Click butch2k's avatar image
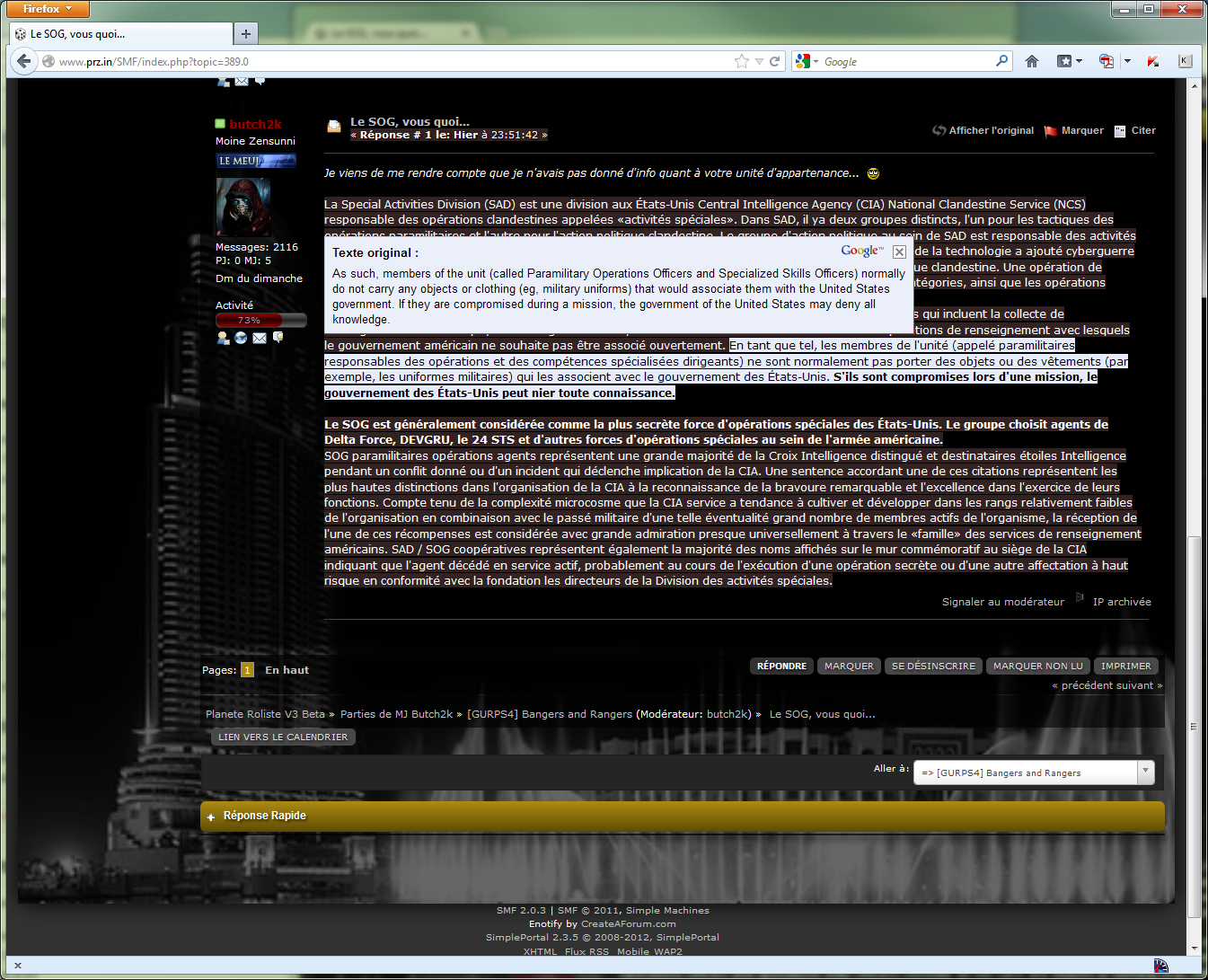The image size is (1208, 980). [242, 207]
